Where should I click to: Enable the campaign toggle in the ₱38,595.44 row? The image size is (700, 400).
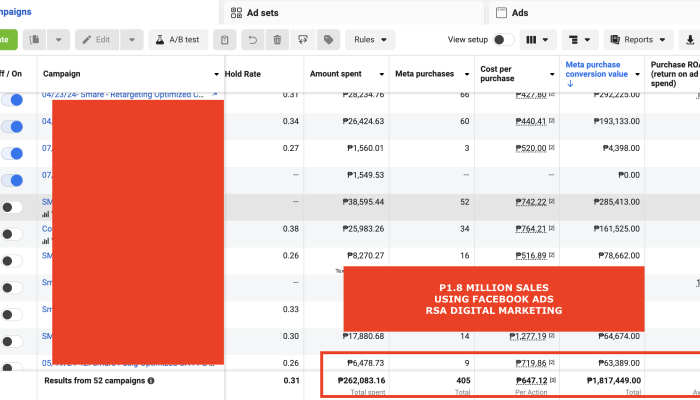click(12, 207)
